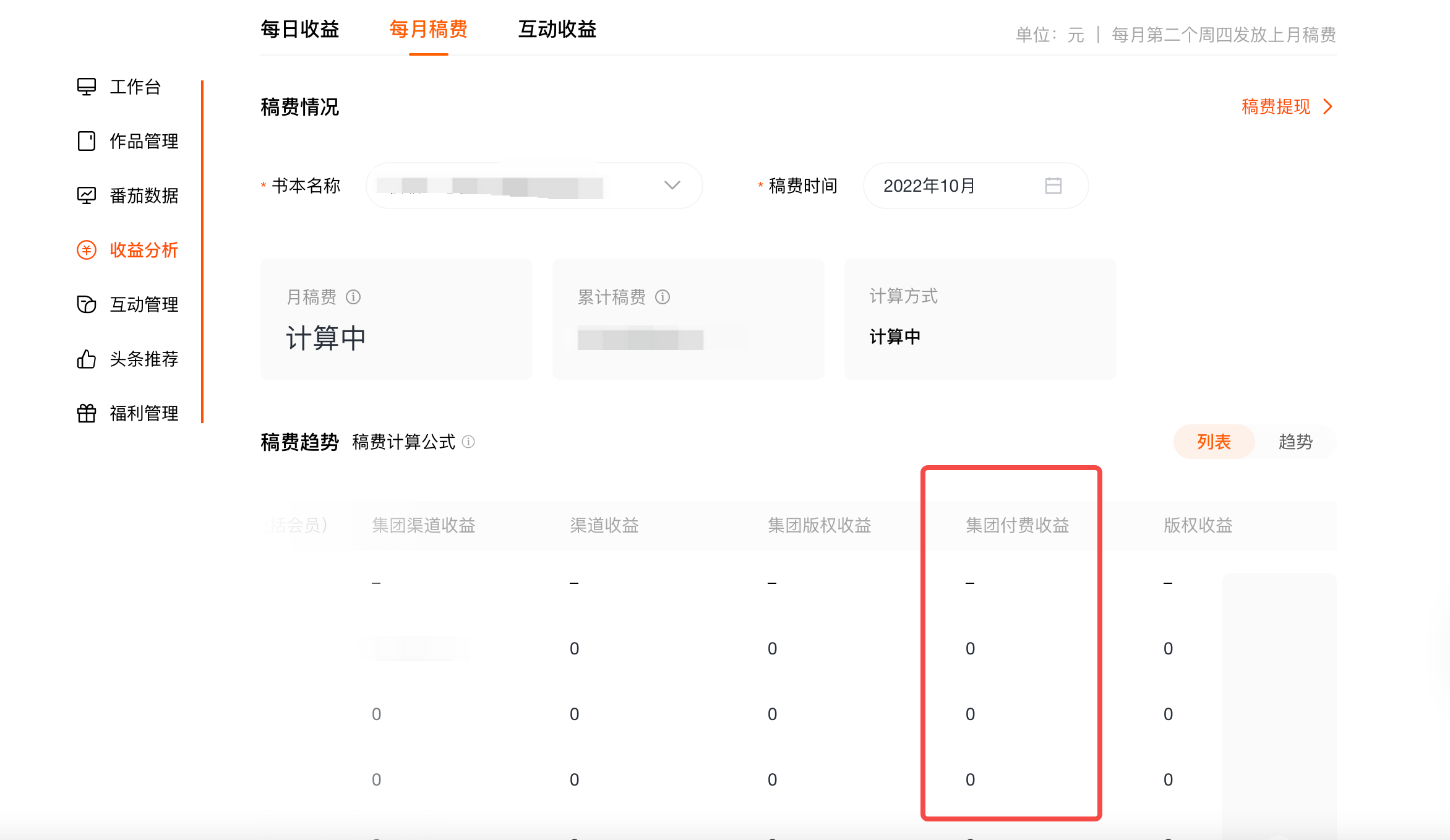Click the 稿费提现 chevron arrow

point(1328,107)
